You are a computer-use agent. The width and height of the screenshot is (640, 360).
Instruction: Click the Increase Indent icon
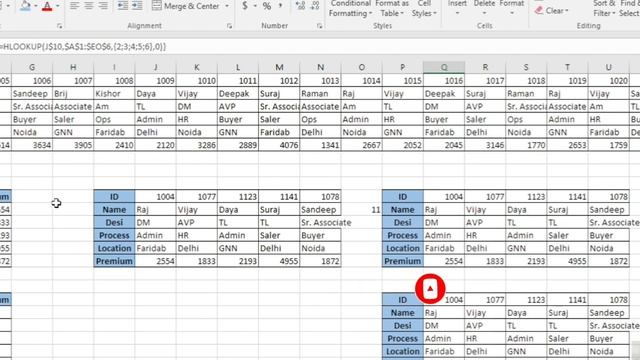tap(137, 6)
